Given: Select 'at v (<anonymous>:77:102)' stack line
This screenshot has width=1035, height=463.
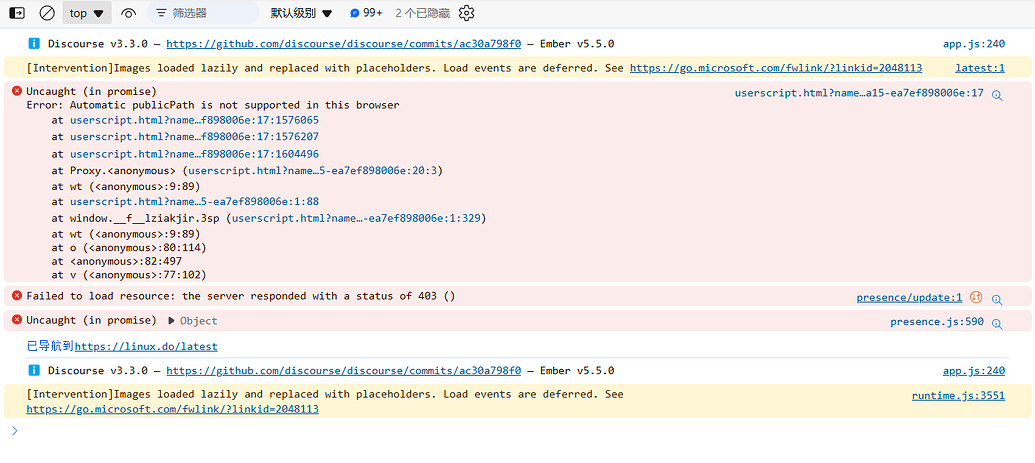Looking at the screenshot, I should click(x=129, y=275).
